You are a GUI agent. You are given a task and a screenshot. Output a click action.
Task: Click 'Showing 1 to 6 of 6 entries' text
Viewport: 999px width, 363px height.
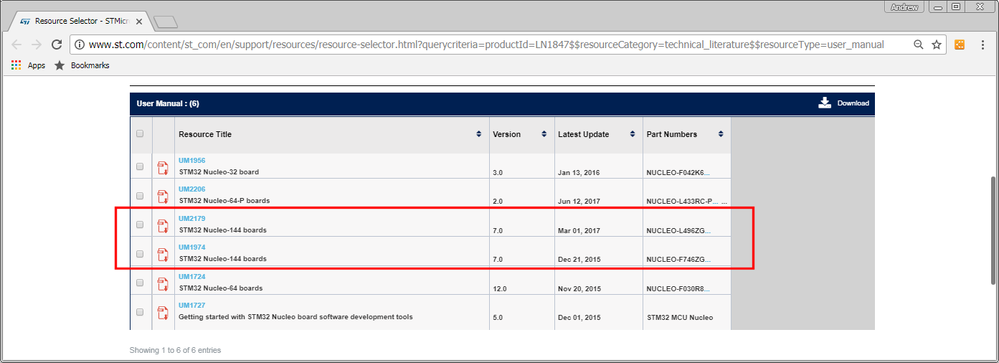(x=175, y=350)
